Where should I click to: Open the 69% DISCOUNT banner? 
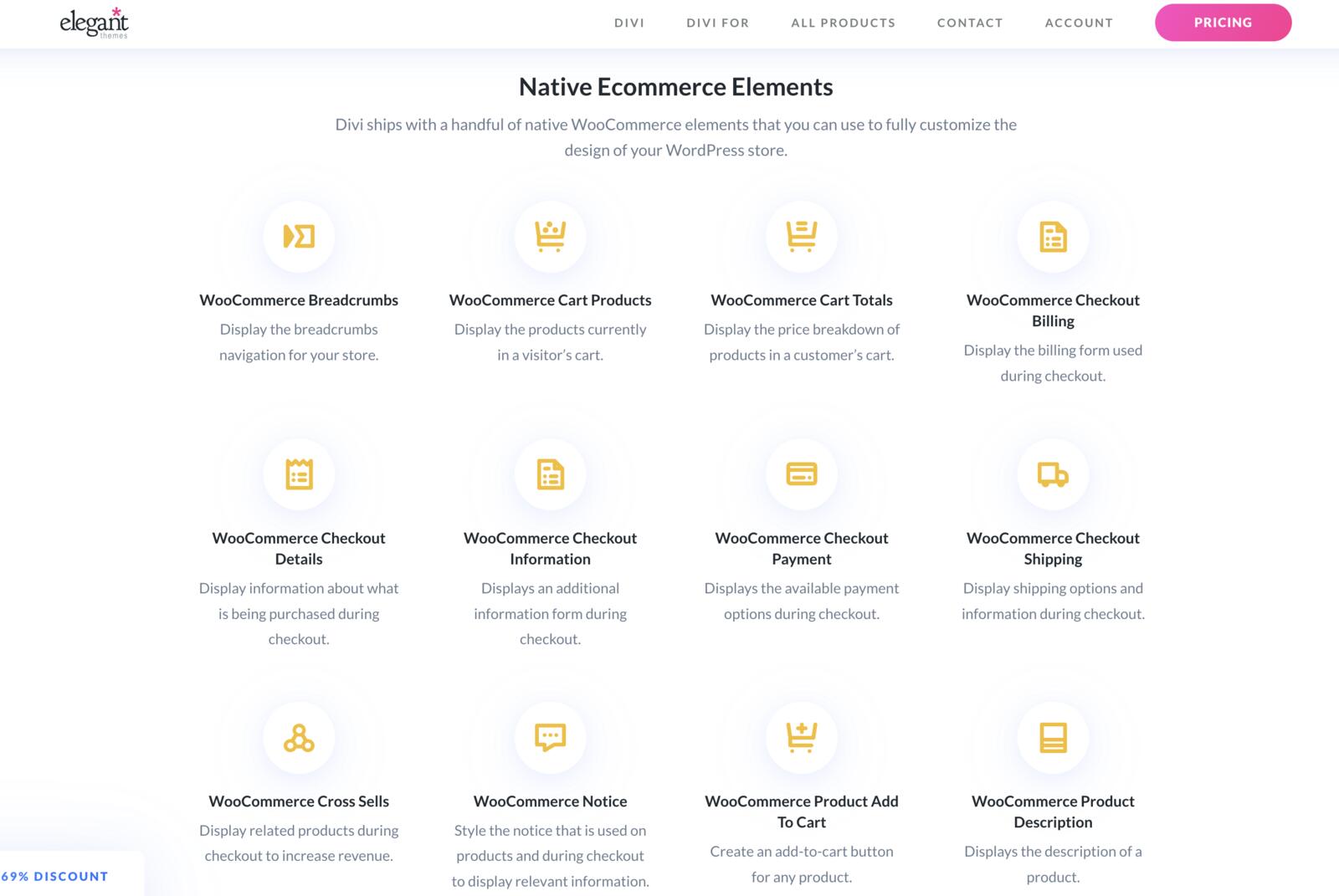pyautogui.click(x=55, y=876)
